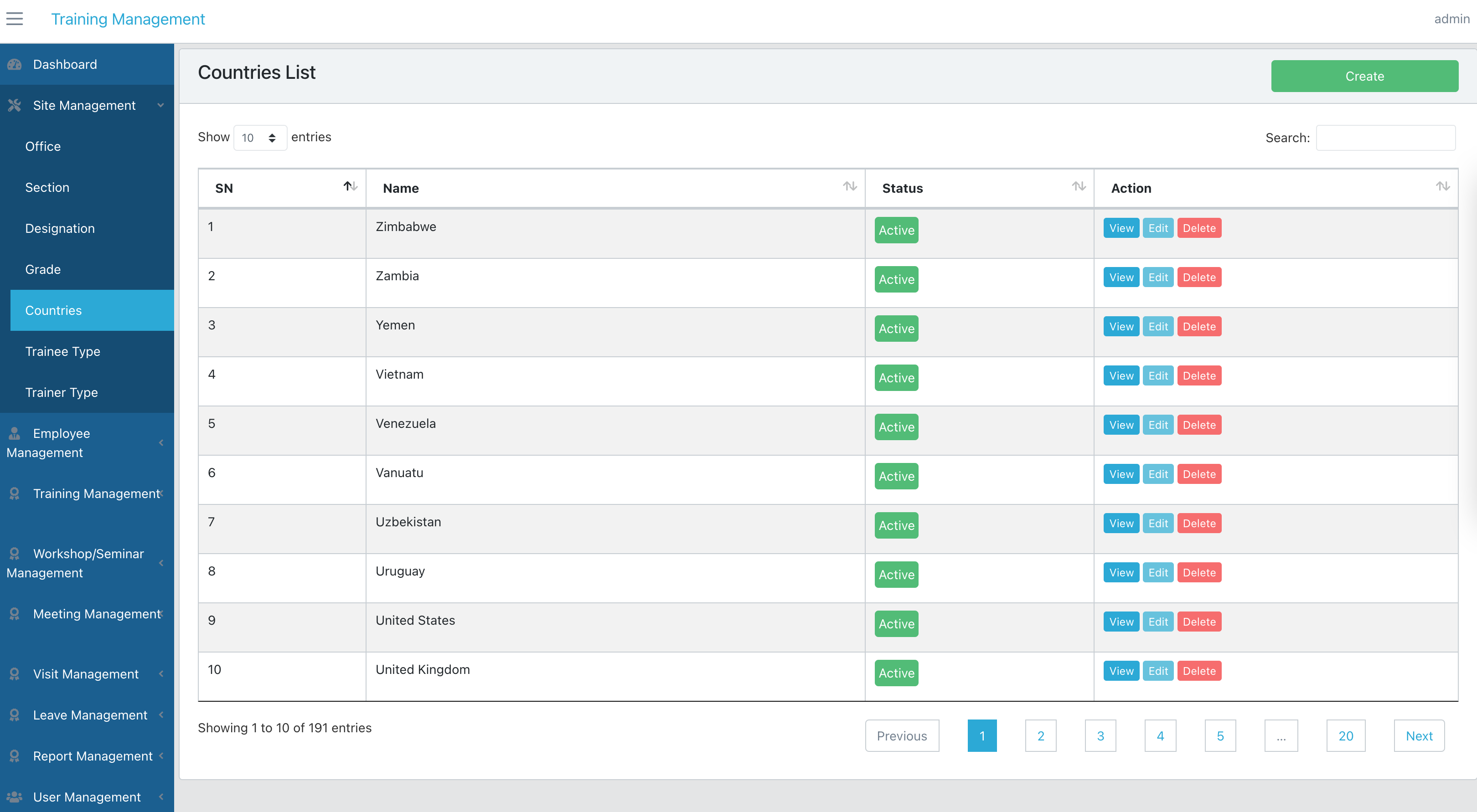Sort table by Status column arrows

coord(1079,186)
